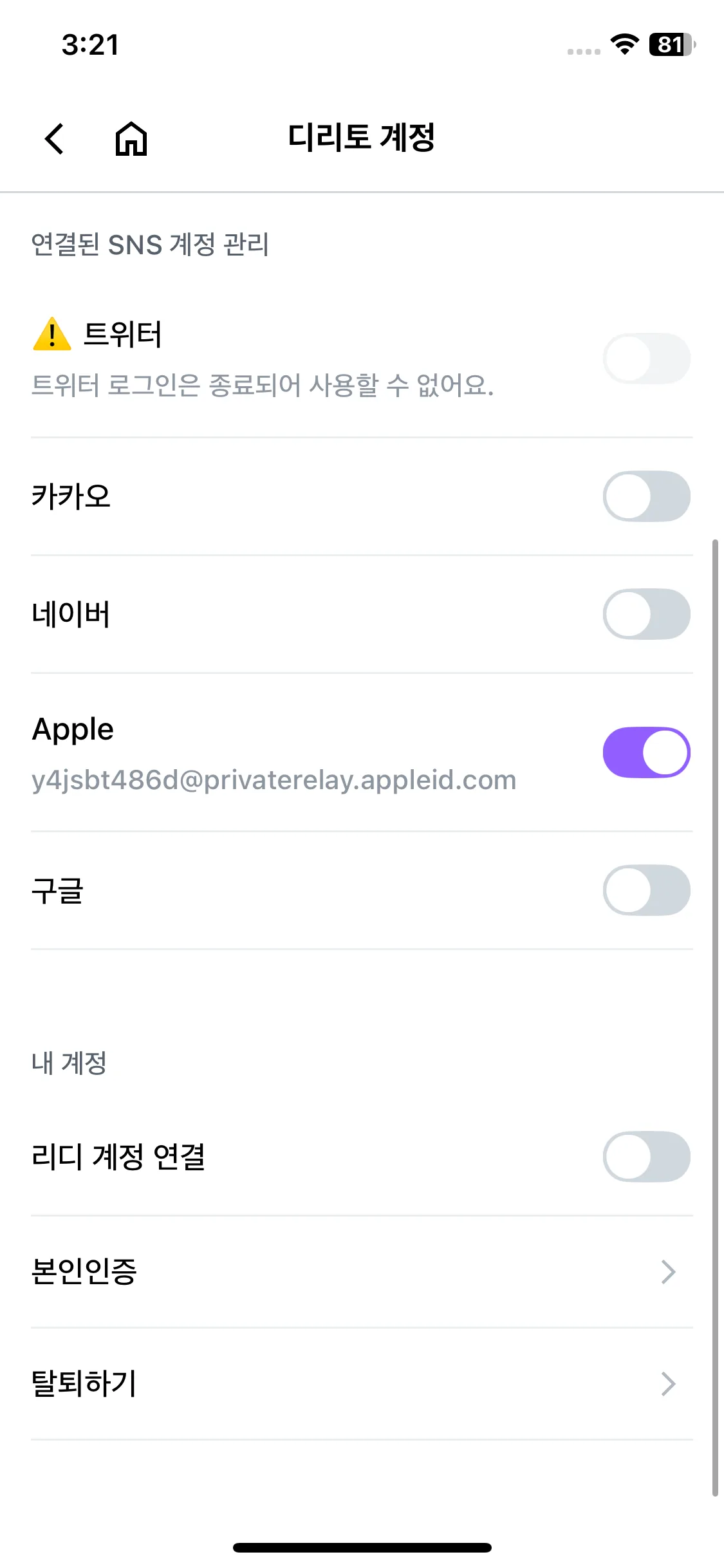
Task: Tap the clock in status bar
Action: pyautogui.click(x=90, y=45)
